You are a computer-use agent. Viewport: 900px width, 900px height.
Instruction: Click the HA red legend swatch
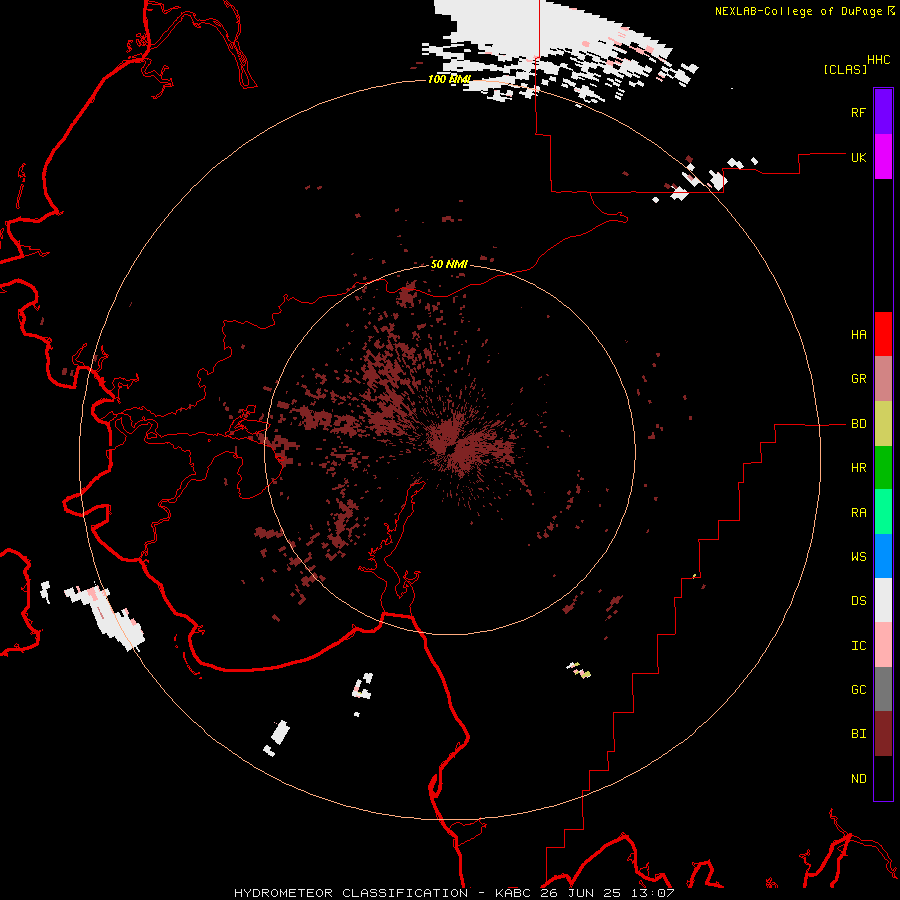pyautogui.click(x=883, y=334)
